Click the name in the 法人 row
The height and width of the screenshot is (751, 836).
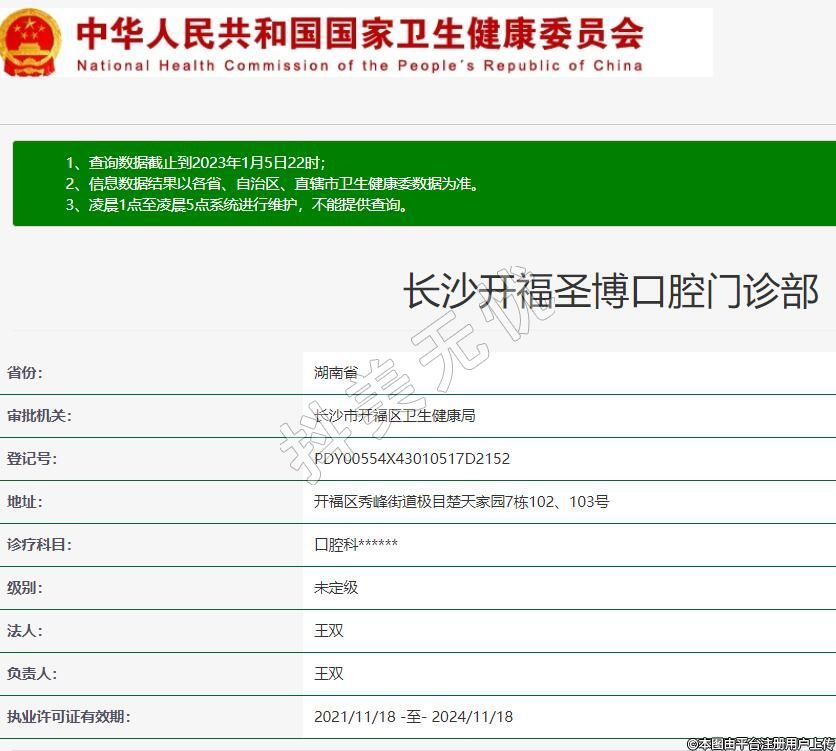[x=329, y=631]
